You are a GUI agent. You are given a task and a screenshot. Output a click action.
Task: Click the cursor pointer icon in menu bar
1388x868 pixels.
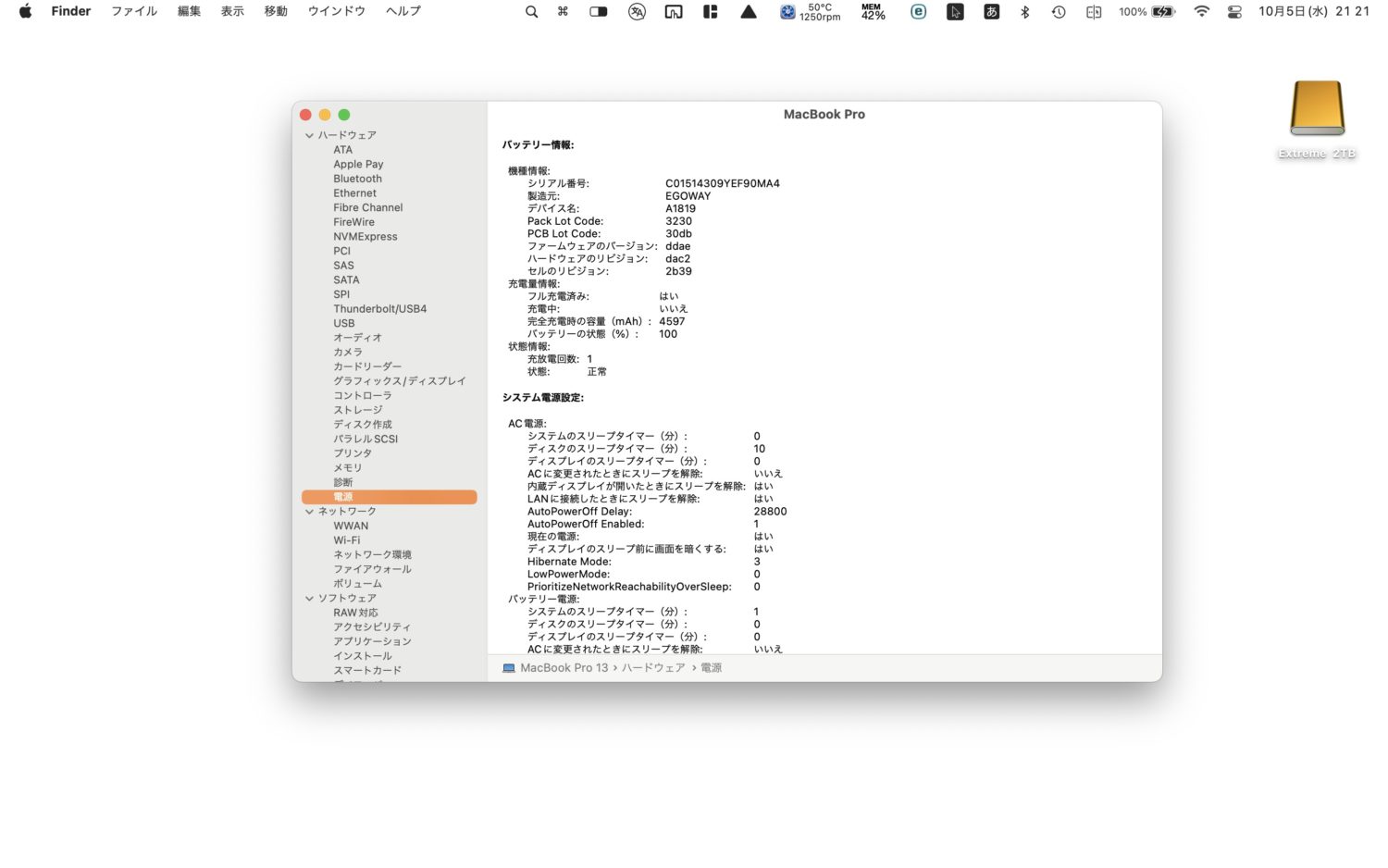point(955,12)
